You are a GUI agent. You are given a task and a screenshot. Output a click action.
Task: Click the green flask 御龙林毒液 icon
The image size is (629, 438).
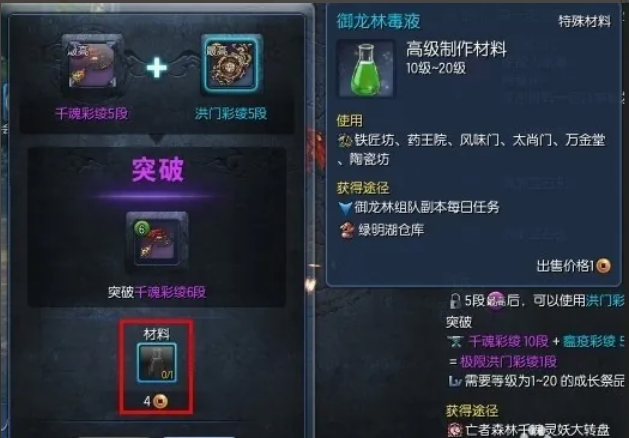[365, 69]
